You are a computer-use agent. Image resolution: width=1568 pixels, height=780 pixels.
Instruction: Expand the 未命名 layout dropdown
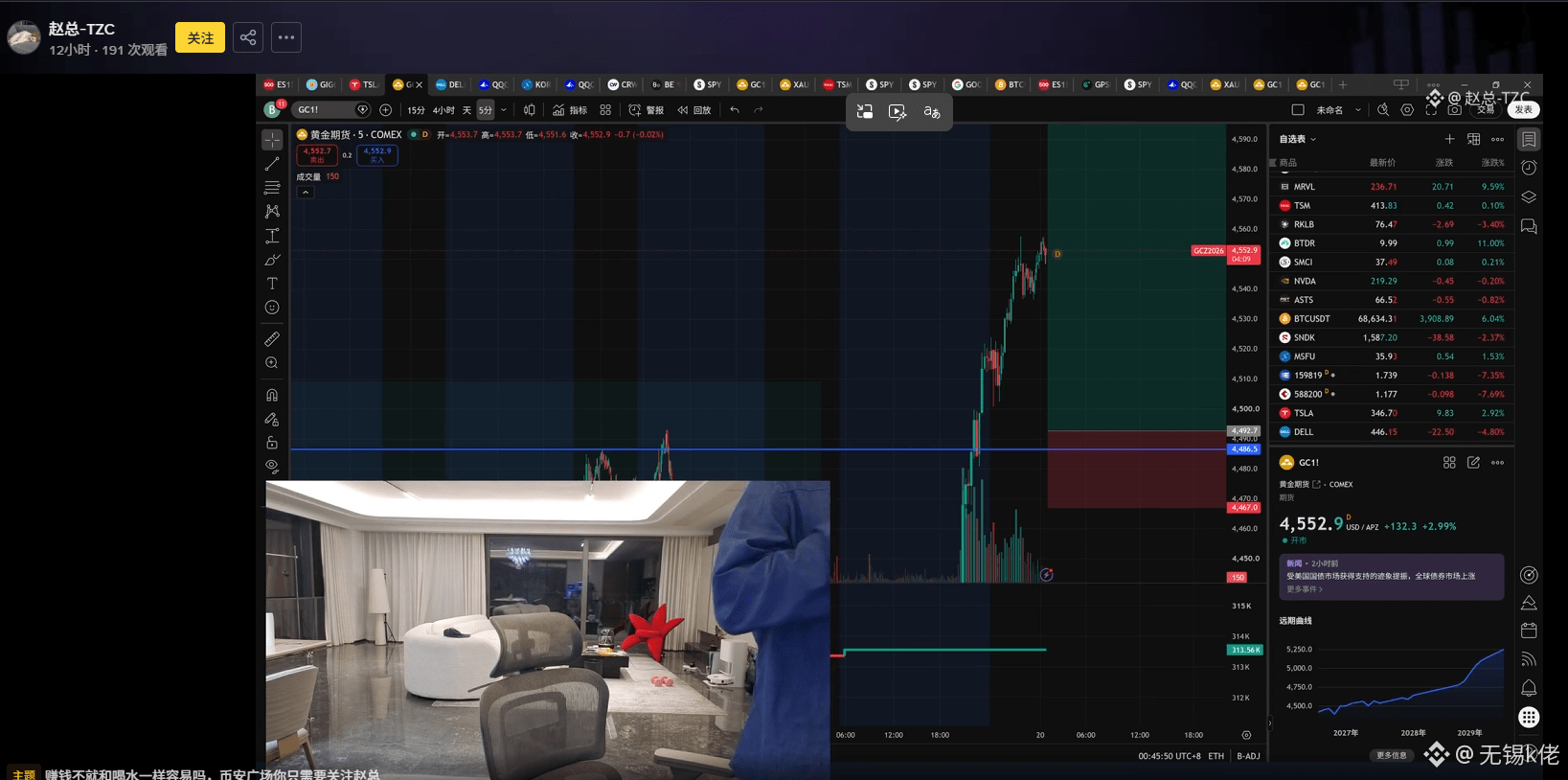(1358, 110)
